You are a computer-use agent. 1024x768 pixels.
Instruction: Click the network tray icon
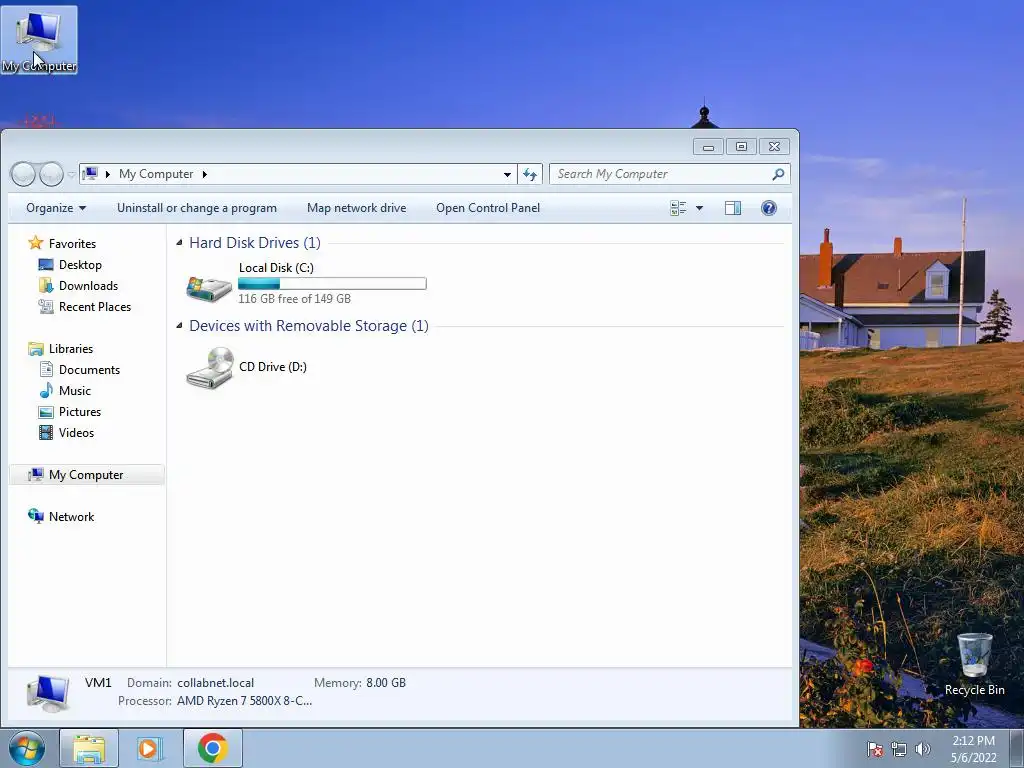pos(899,749)
